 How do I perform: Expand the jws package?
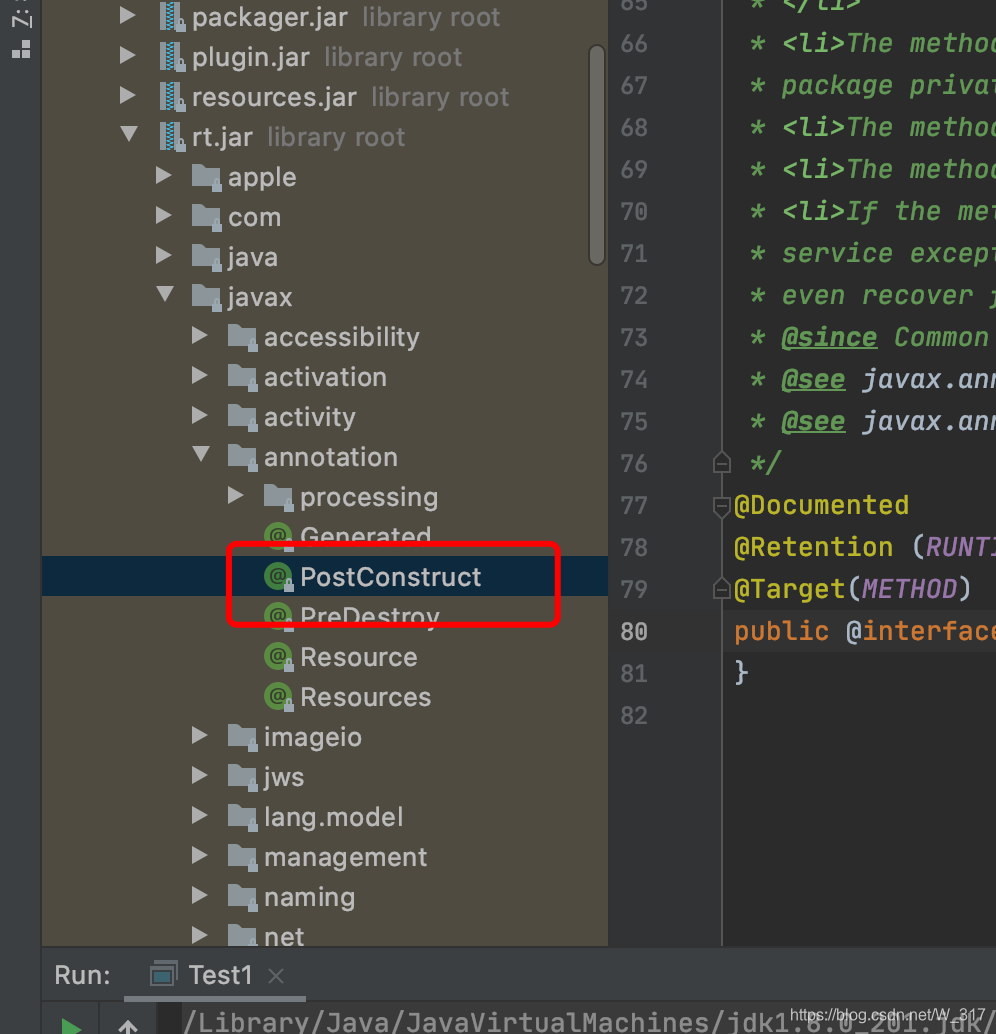(200, 776)
